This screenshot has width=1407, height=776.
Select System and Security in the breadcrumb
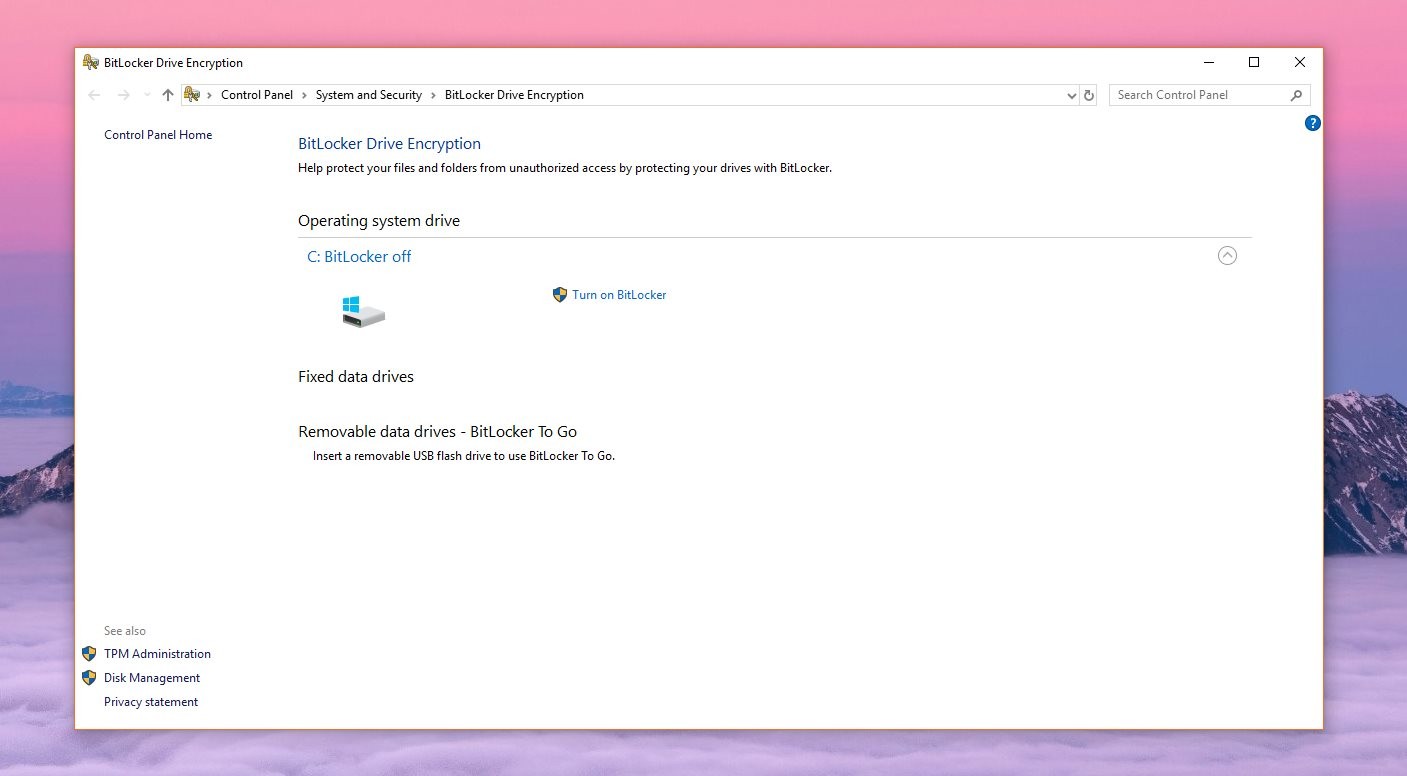pyautogui.click(x=369, y=95)
